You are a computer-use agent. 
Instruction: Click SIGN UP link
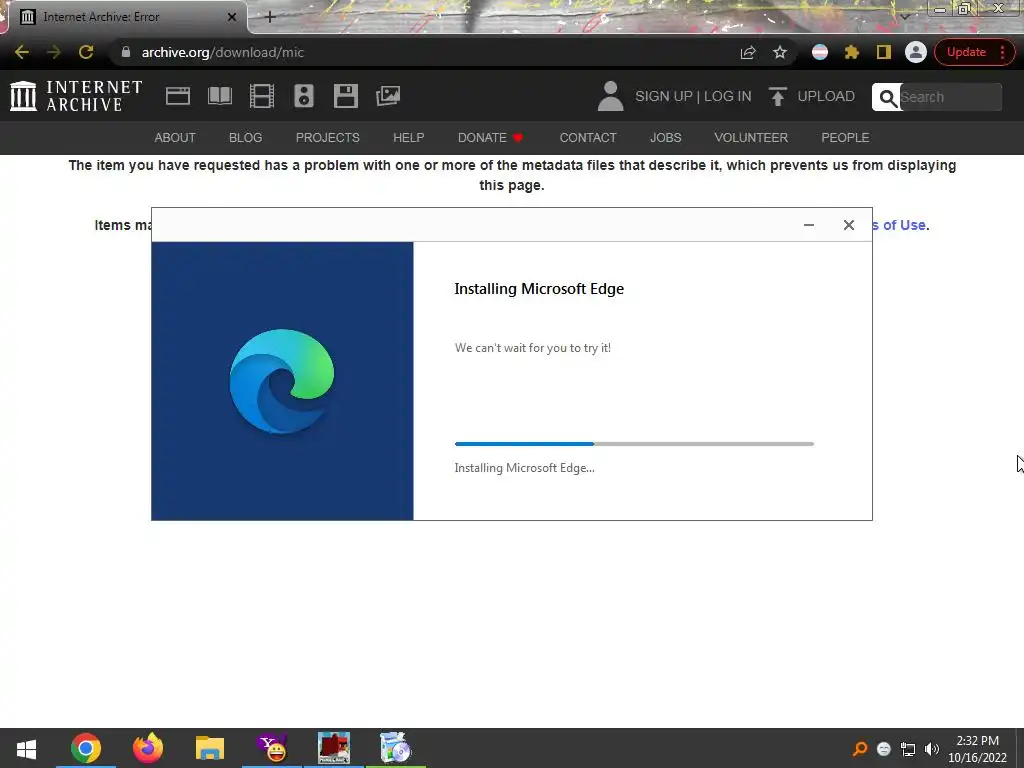pos(664,97)
